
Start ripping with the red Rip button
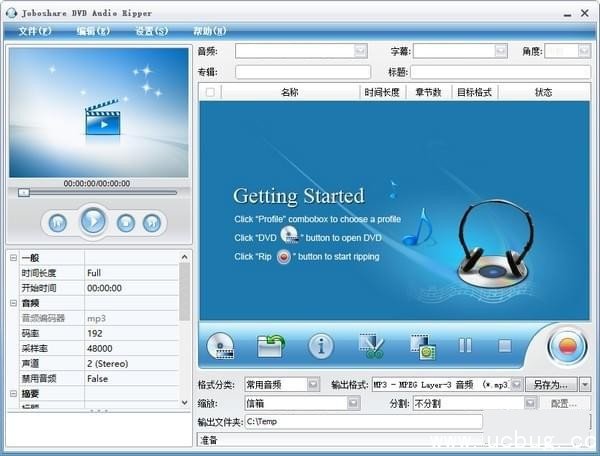coord(567,347)
